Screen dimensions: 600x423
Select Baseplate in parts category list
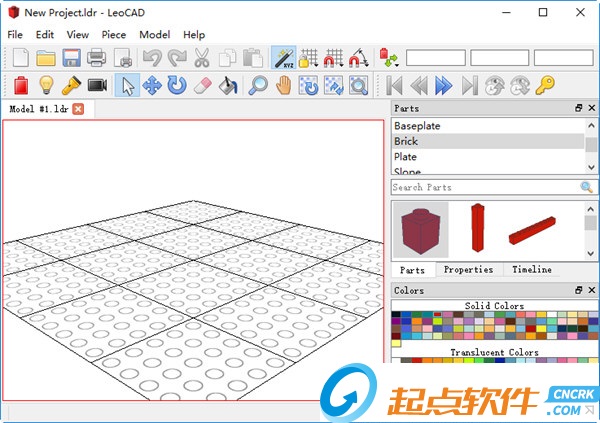(488, 126)
